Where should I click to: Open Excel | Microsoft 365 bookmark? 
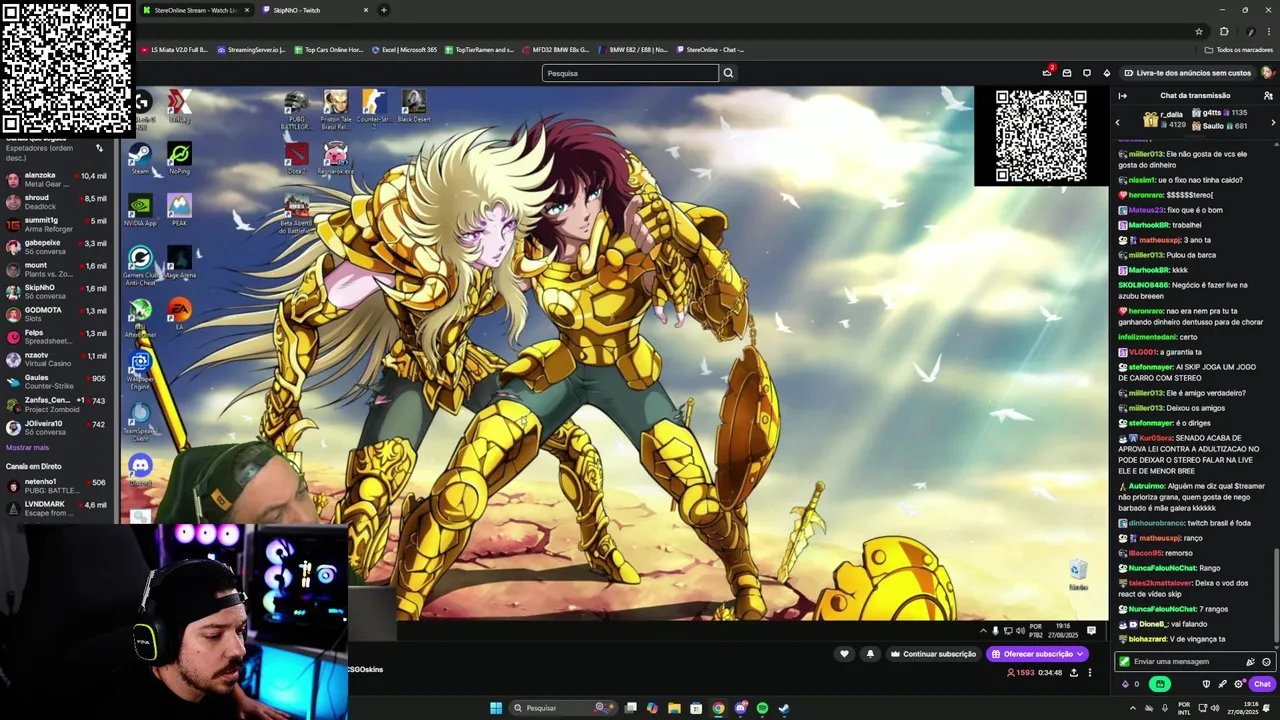404,49
